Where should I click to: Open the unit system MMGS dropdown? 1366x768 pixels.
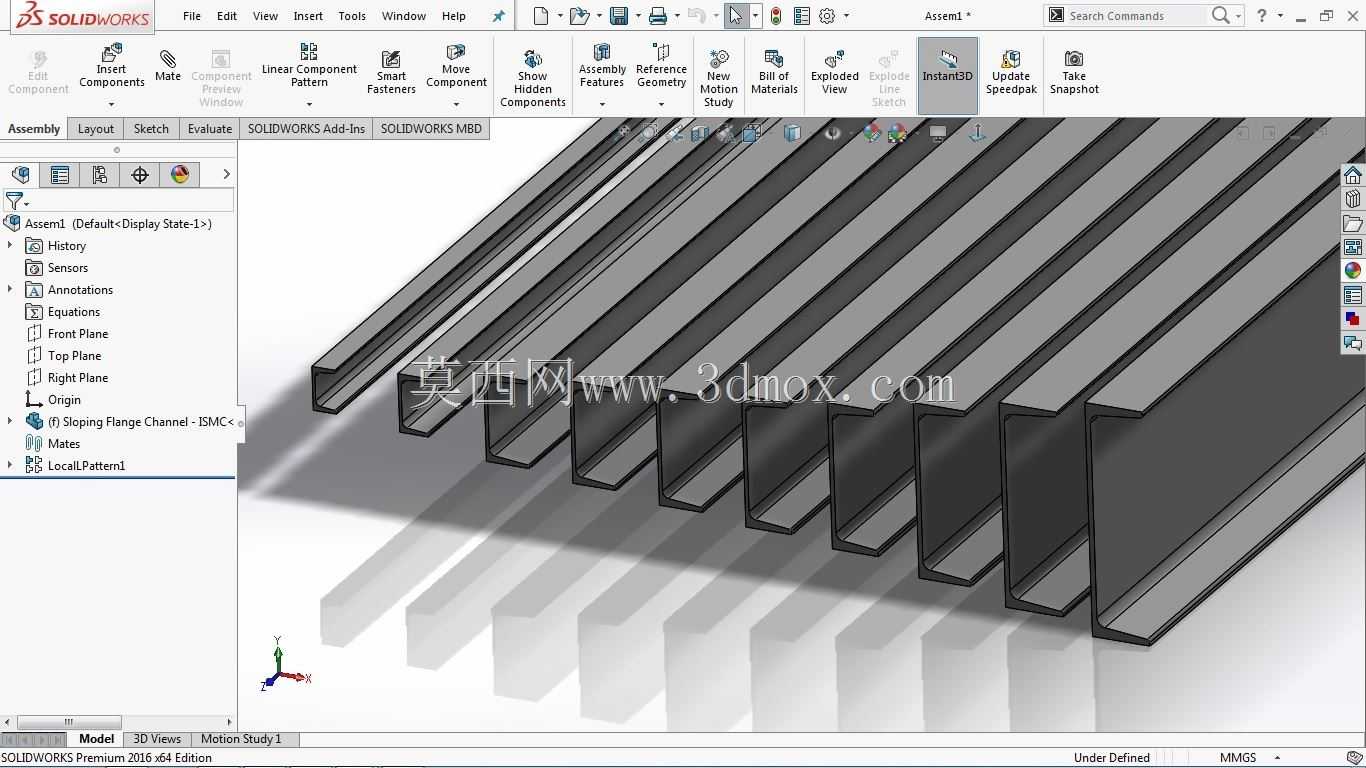(x=1277, y=758)
